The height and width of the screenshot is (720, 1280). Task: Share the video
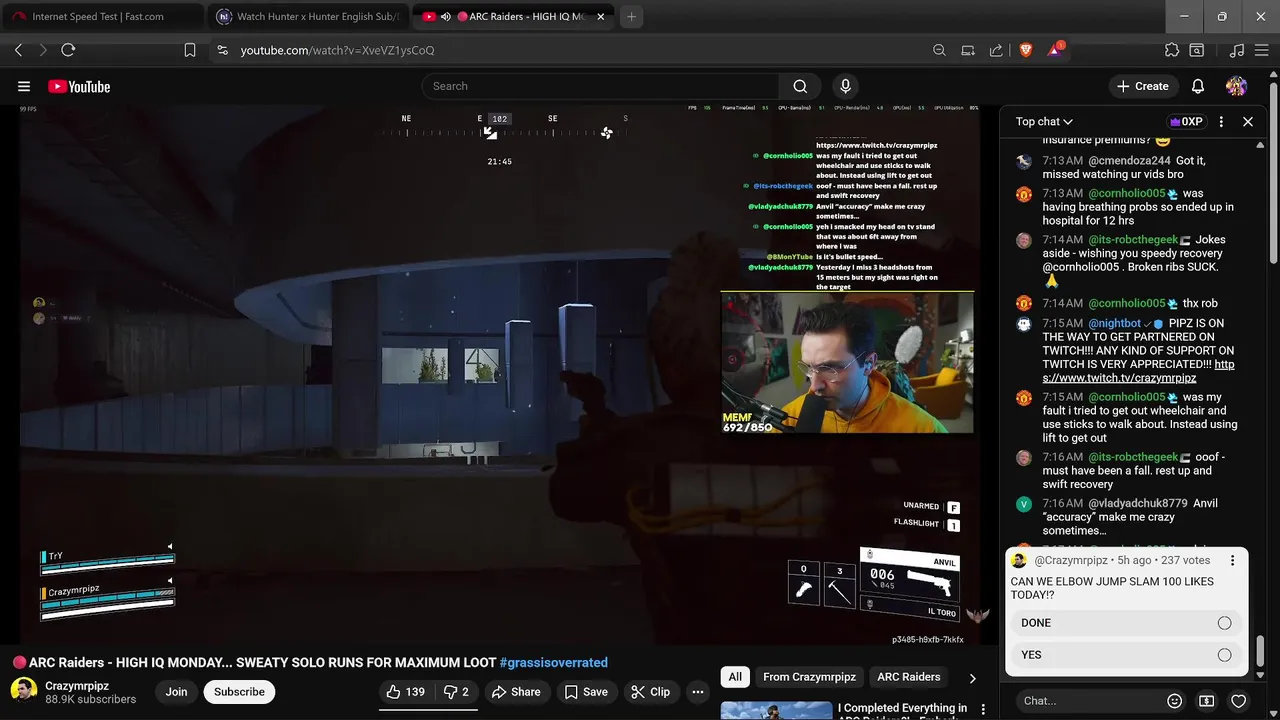click(515, 692)
